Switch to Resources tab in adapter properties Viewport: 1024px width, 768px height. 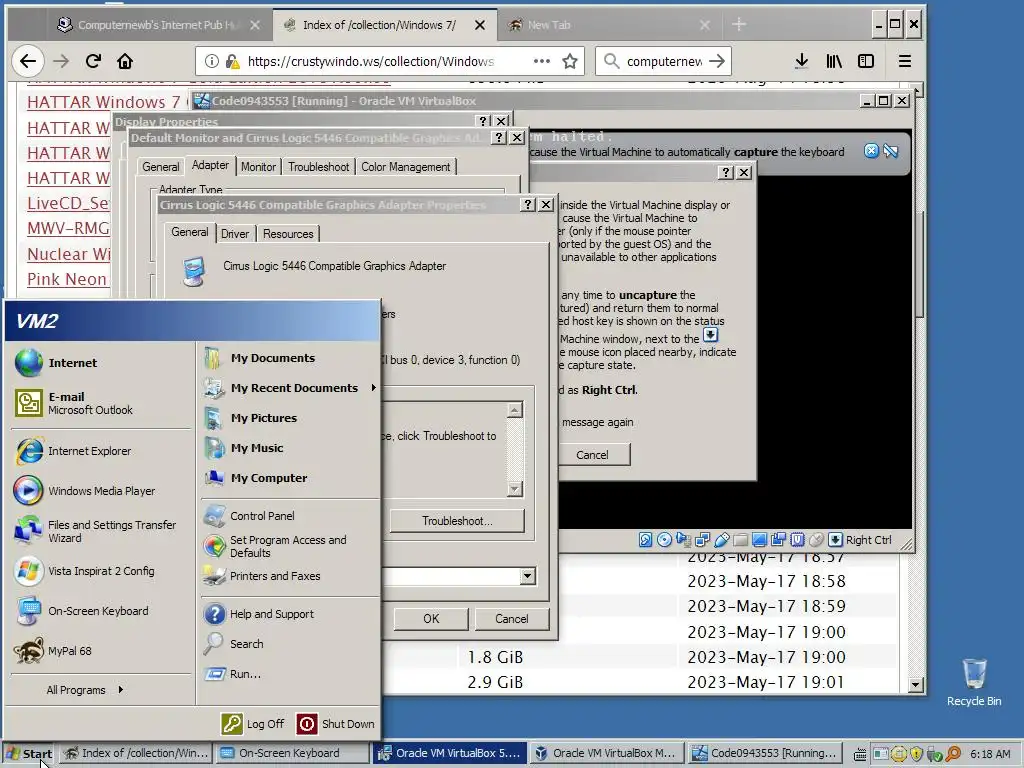(x=288, y=234)
